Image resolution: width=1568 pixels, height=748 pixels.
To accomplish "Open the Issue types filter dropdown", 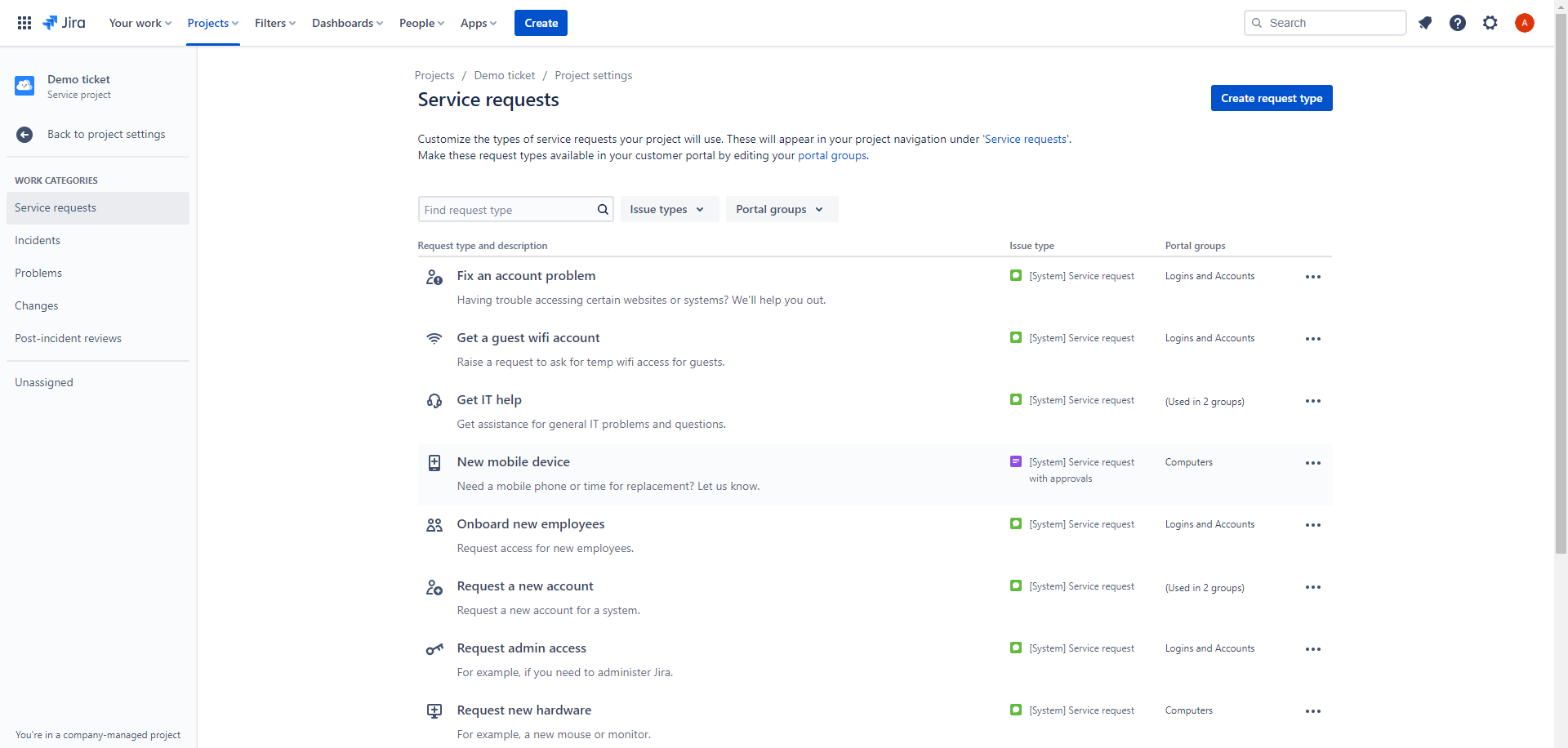I will (668, 209).
